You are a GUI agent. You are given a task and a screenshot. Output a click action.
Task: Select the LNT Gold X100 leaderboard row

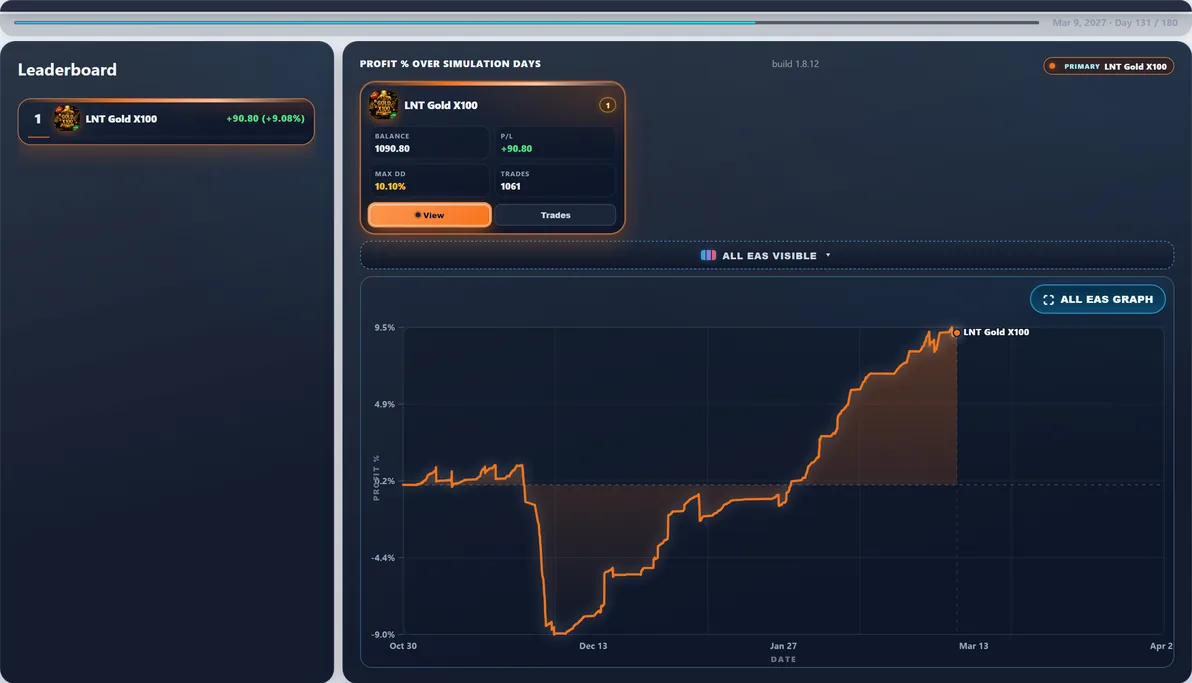click(166, 121)
